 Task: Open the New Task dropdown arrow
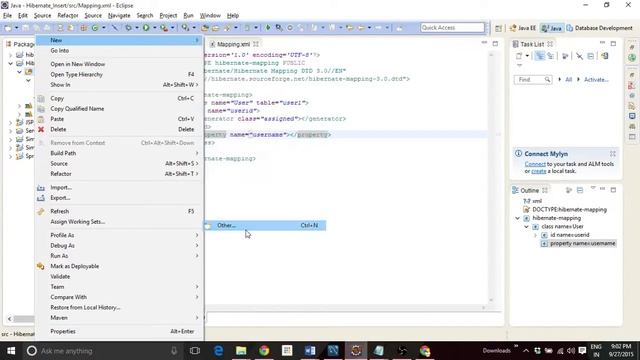point(527,56)
